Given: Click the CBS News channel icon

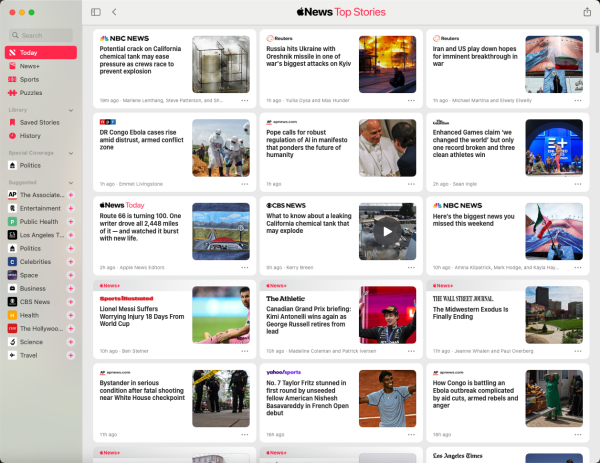Looking at the screenshot, I should [x=12, y=302].
